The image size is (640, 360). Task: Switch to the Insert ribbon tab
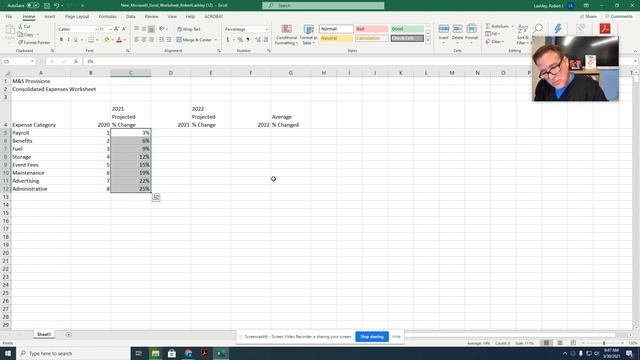click(x=49, y=17)
